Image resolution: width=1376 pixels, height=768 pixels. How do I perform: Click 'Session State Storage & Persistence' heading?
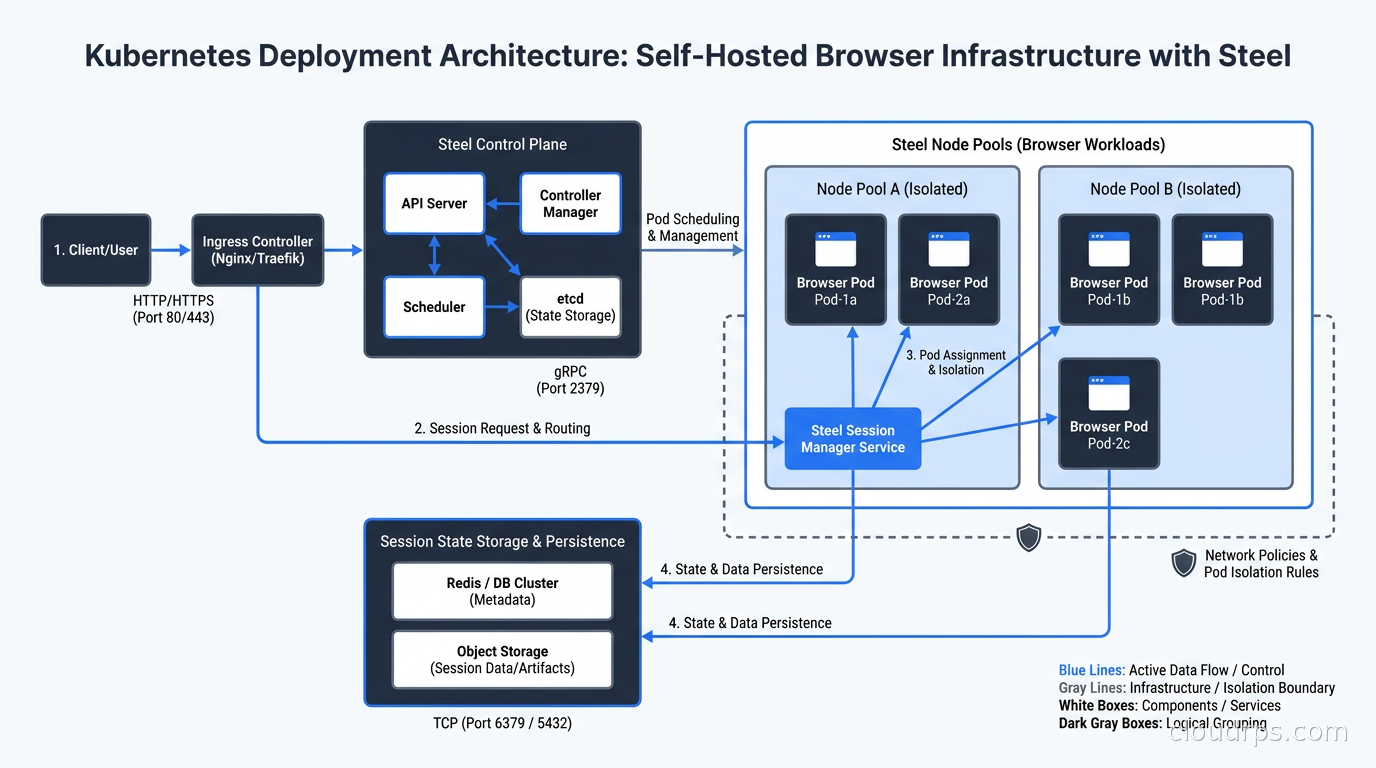point(502,541)
